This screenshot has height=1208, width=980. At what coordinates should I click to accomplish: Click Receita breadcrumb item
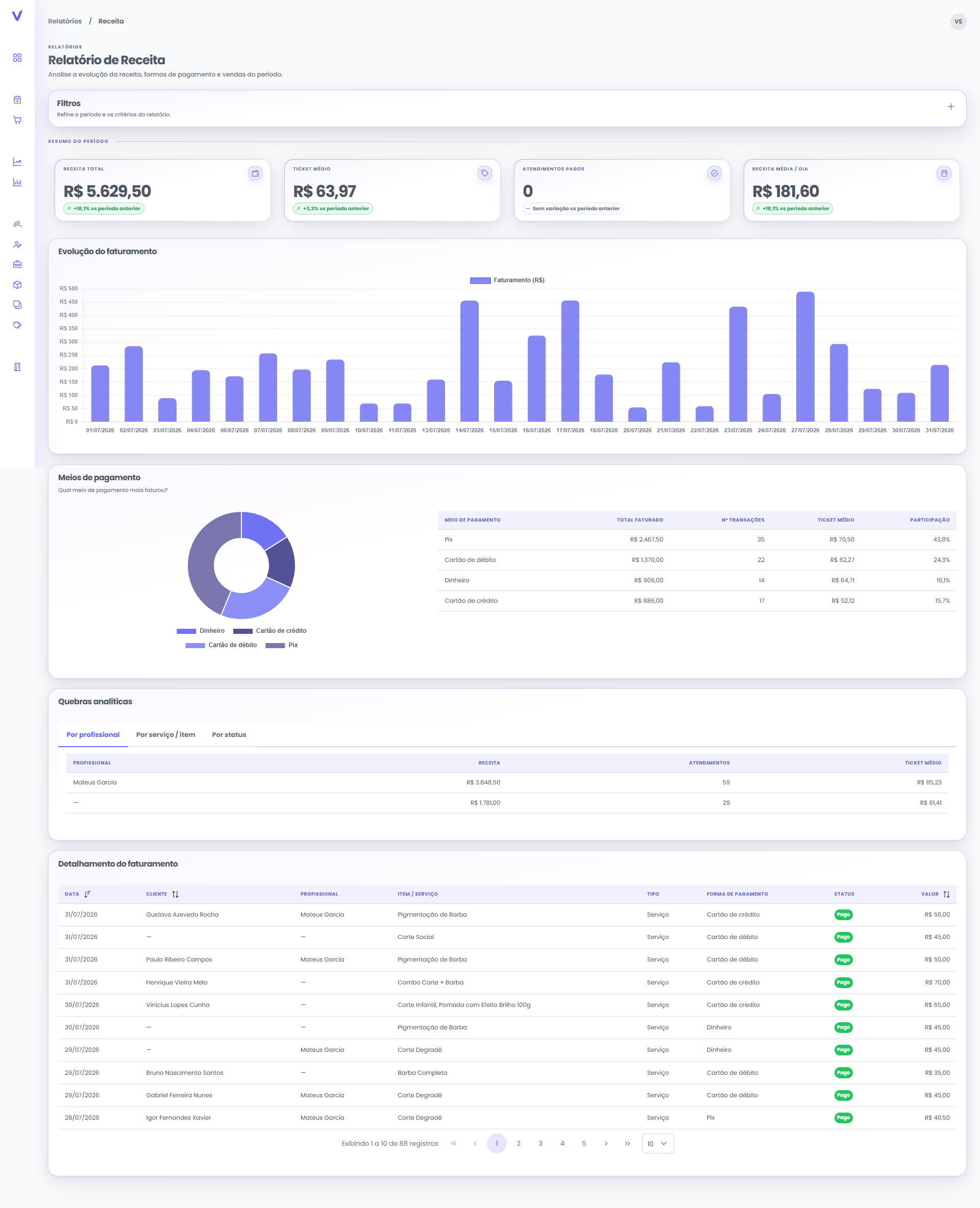111,21
